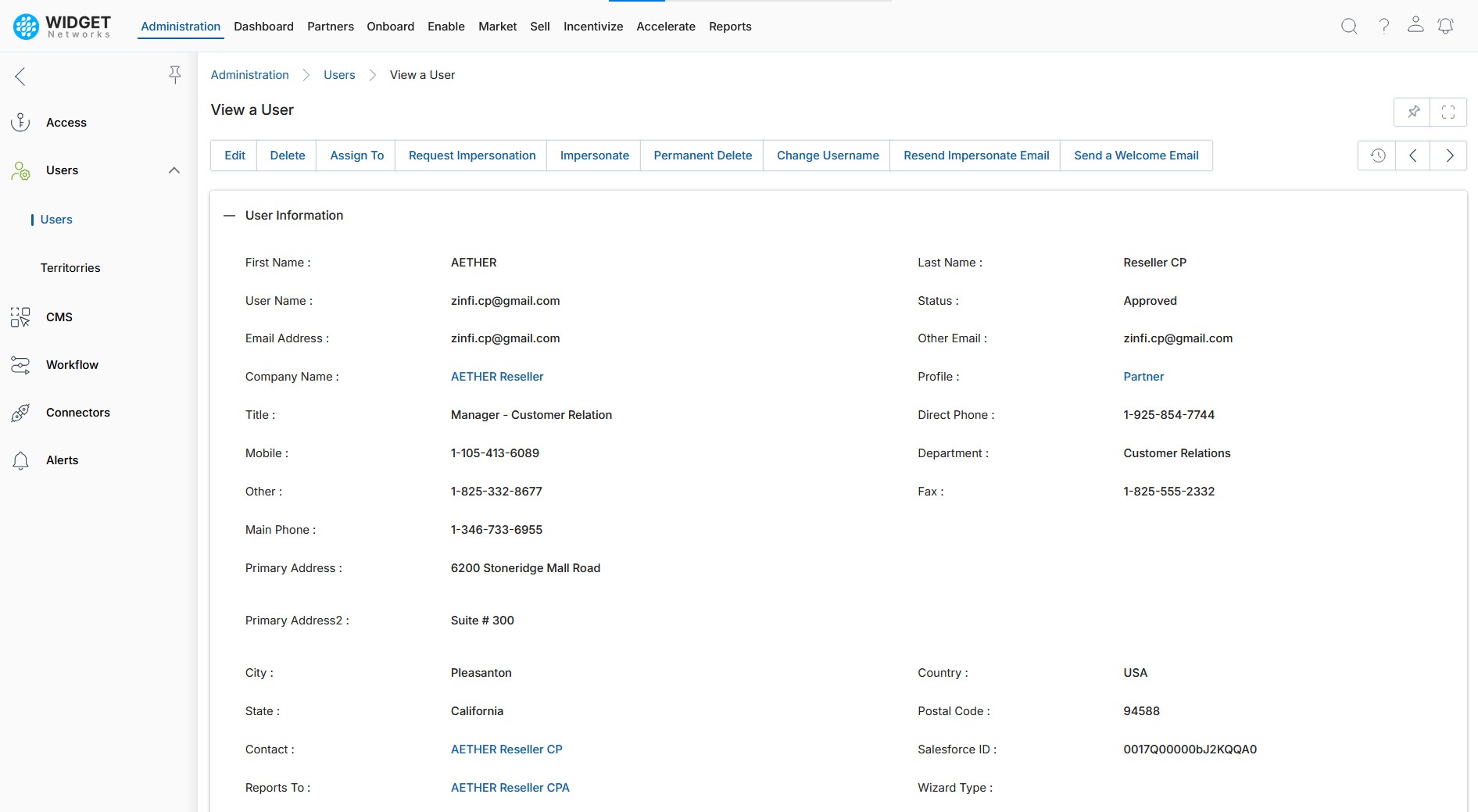
Task: Click the Connectors plug icon
Action: [x=20, y=413]
